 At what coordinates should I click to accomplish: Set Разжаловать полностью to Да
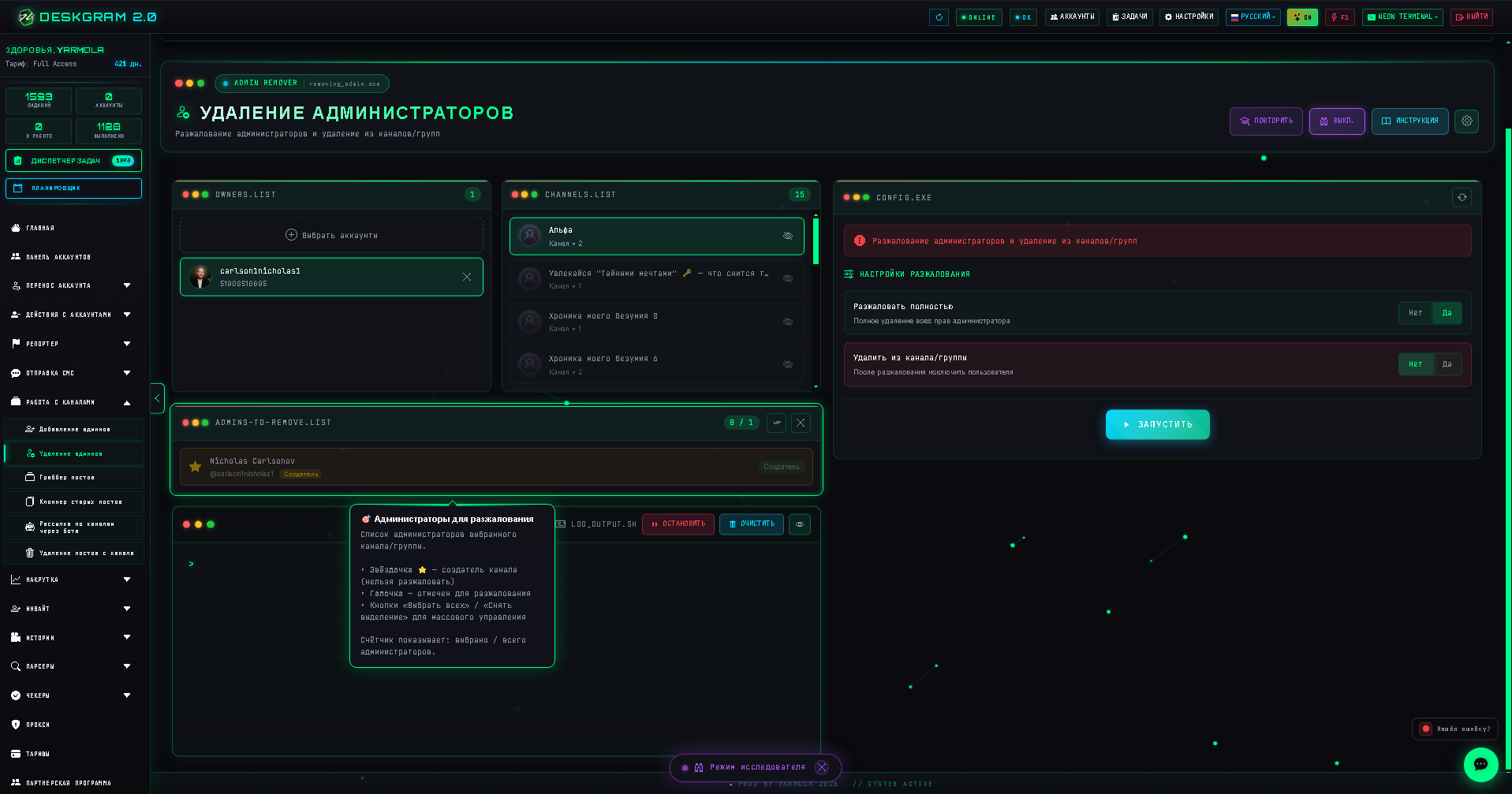coord(1447,313)
